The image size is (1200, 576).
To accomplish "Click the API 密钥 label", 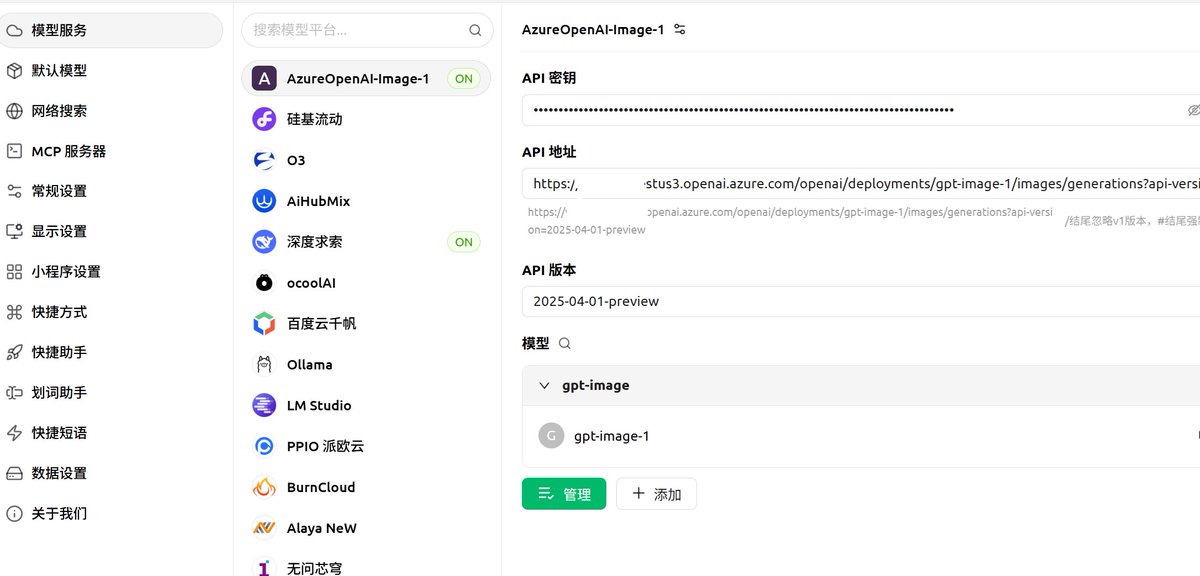I will pyautogui.click(x=549, y=78).
